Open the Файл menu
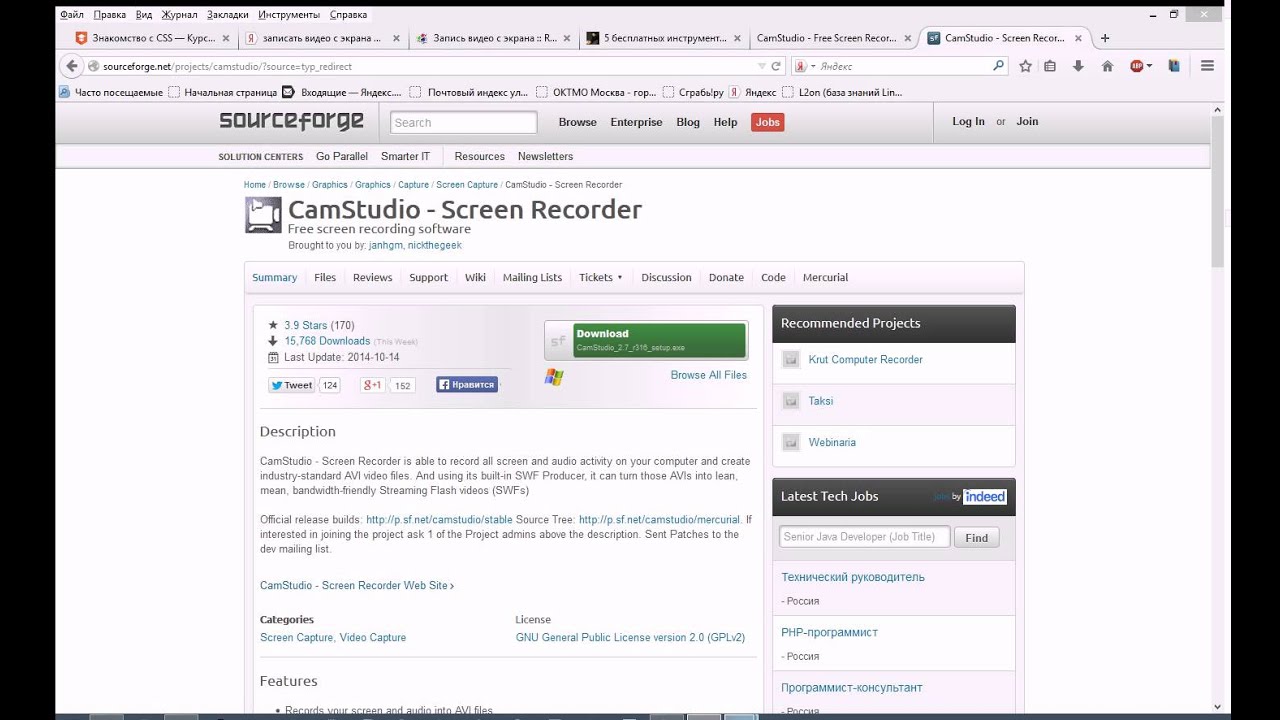The width and height of the screenshot is (1280, 720). pos(72,15)
